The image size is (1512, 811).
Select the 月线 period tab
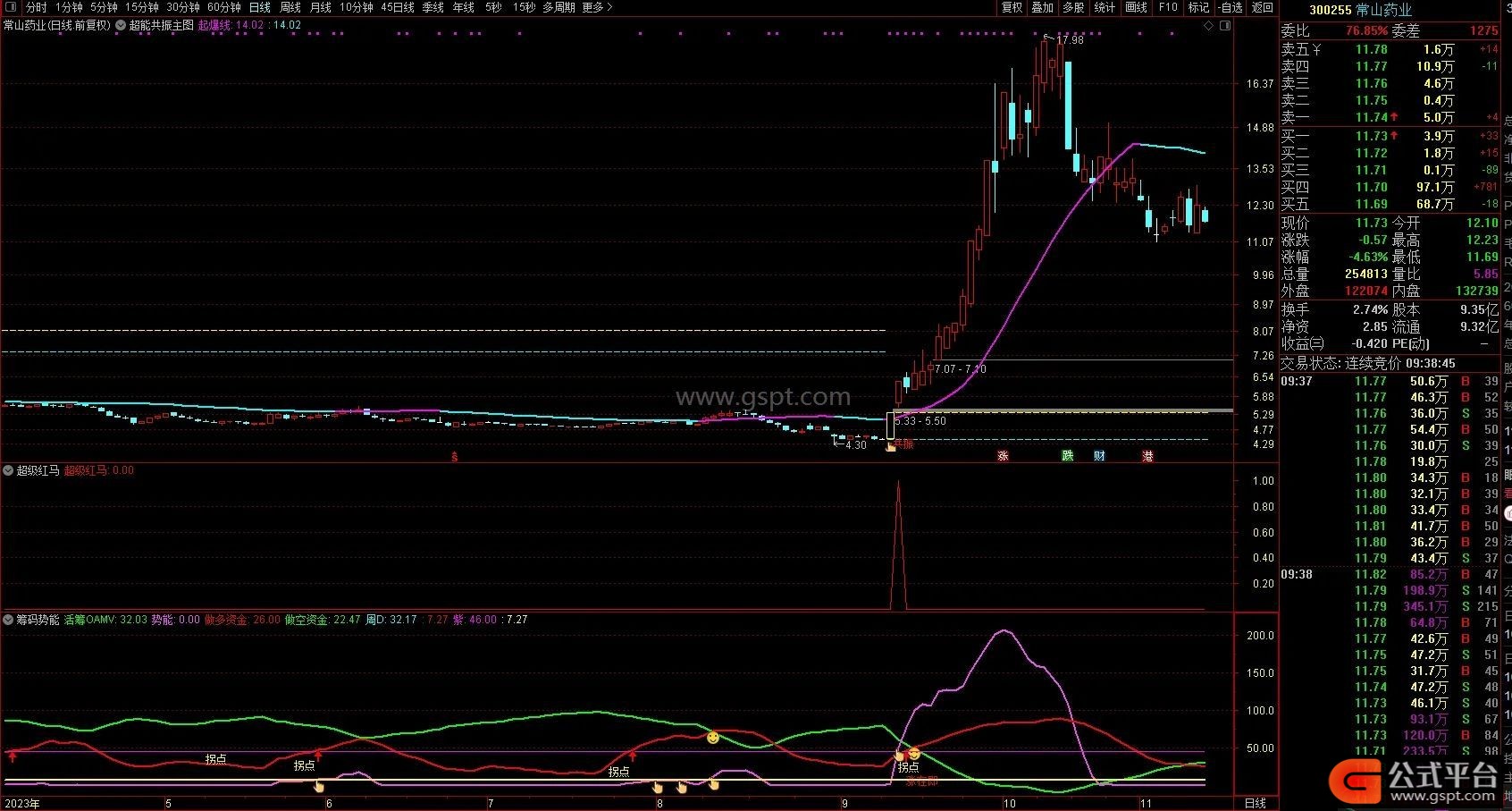click(x=321, y=7)
